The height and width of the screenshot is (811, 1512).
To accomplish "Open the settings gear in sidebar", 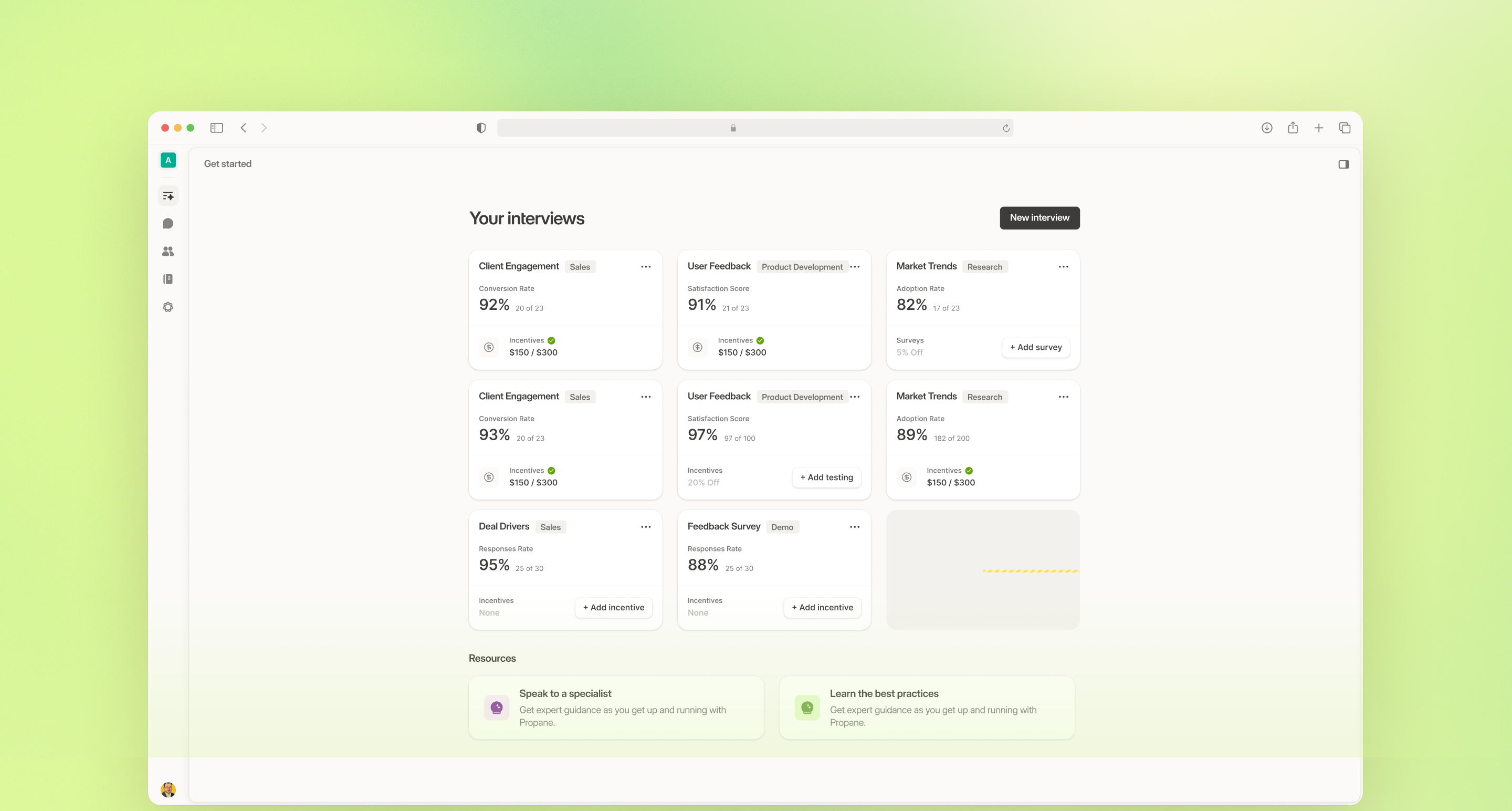I will tap(168, 307).
